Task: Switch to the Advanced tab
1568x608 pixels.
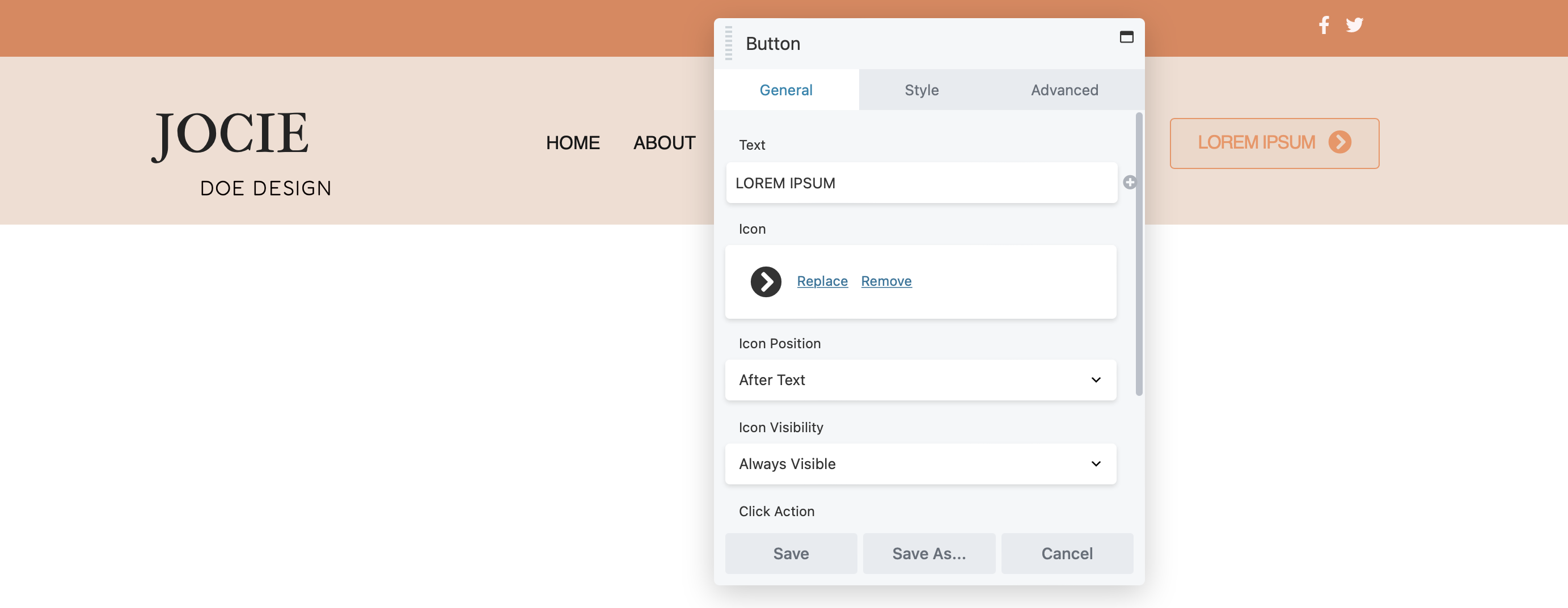Action: point(1064,90)
